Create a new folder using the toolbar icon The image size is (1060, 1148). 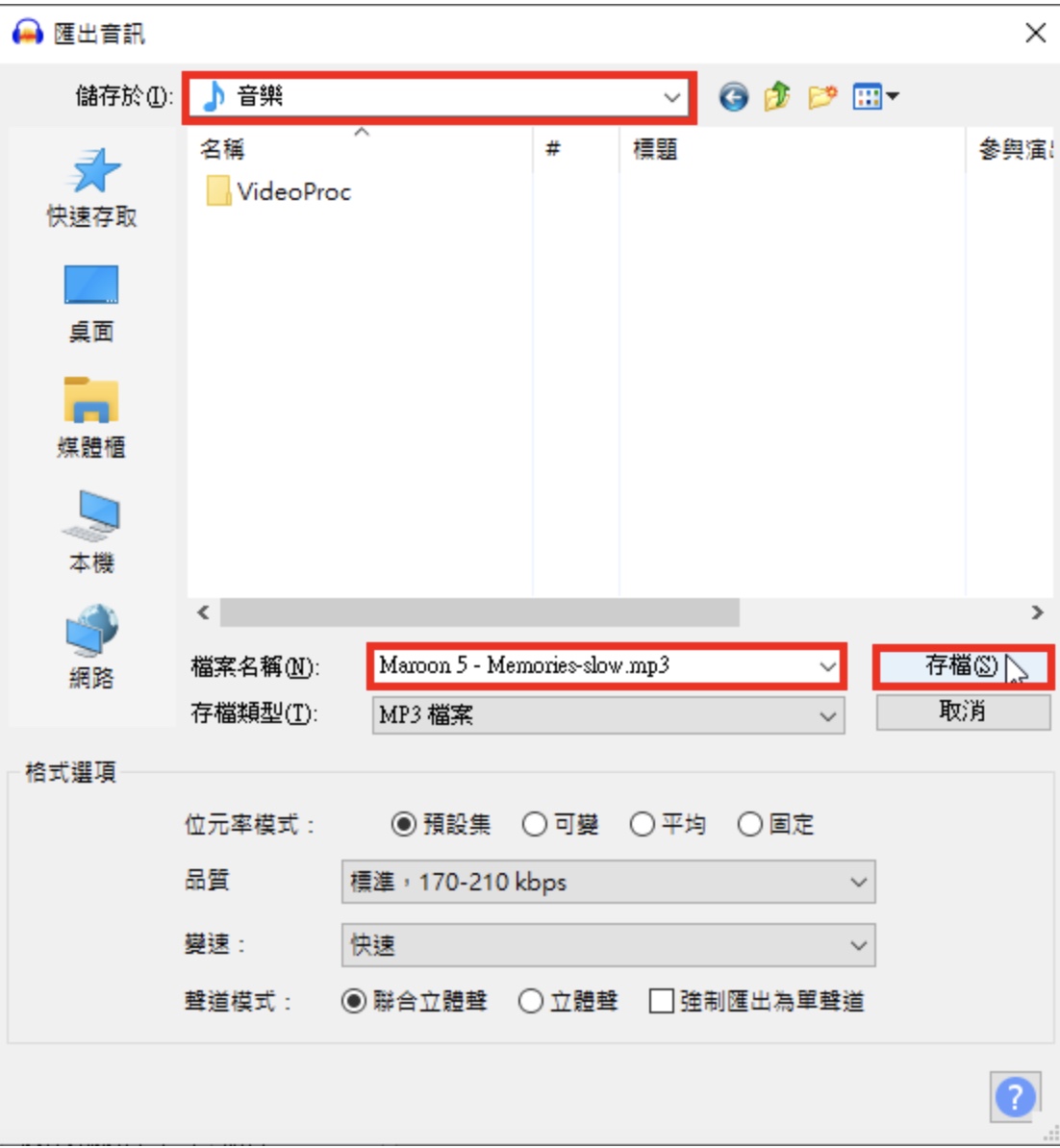[x=821, y=96]
